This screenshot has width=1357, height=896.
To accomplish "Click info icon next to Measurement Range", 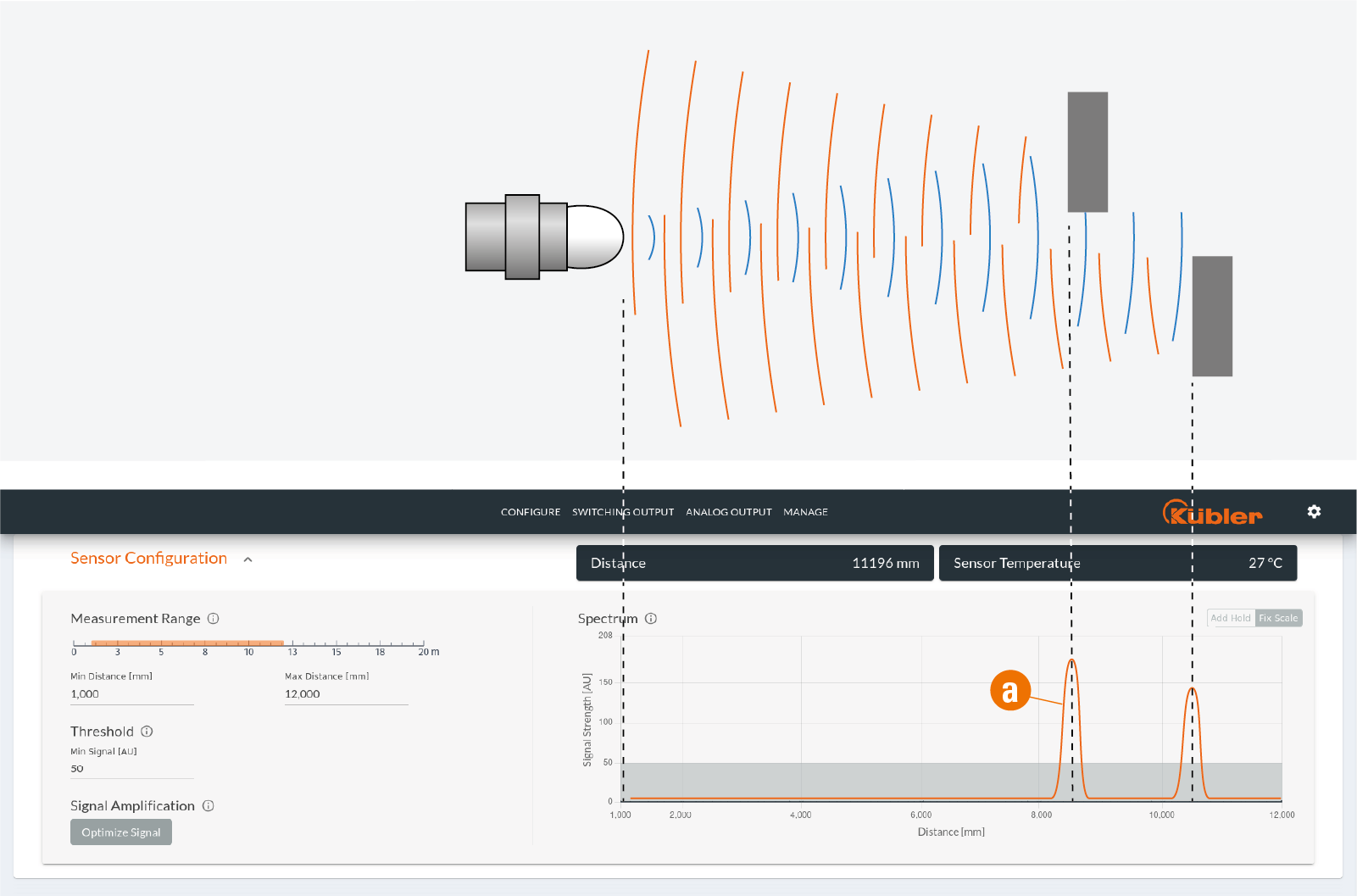I will 214,619.
